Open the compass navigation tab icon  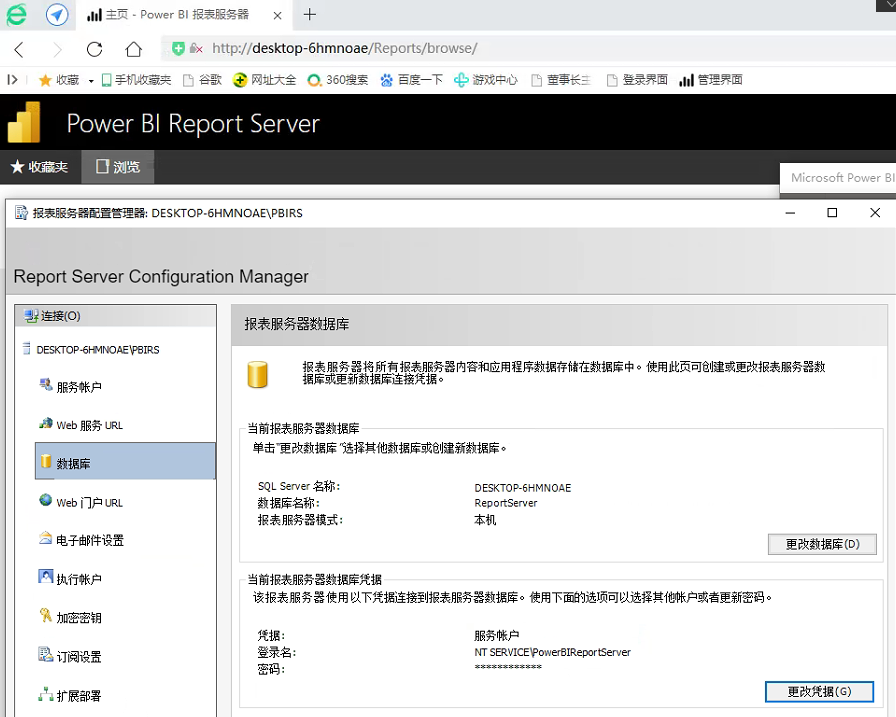tap(57, 14)
